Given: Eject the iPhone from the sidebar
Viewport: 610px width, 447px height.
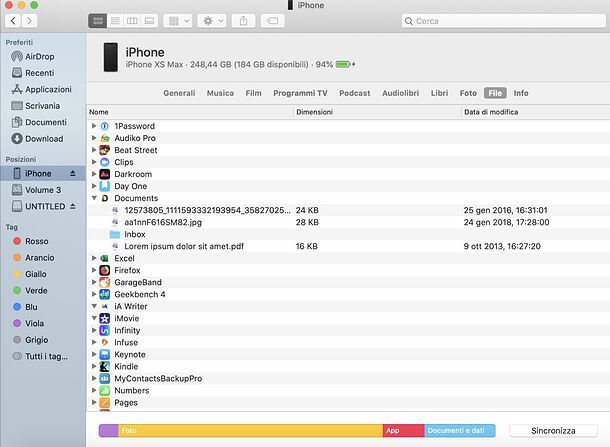Looking at the screenshot, I should point(73,173).
